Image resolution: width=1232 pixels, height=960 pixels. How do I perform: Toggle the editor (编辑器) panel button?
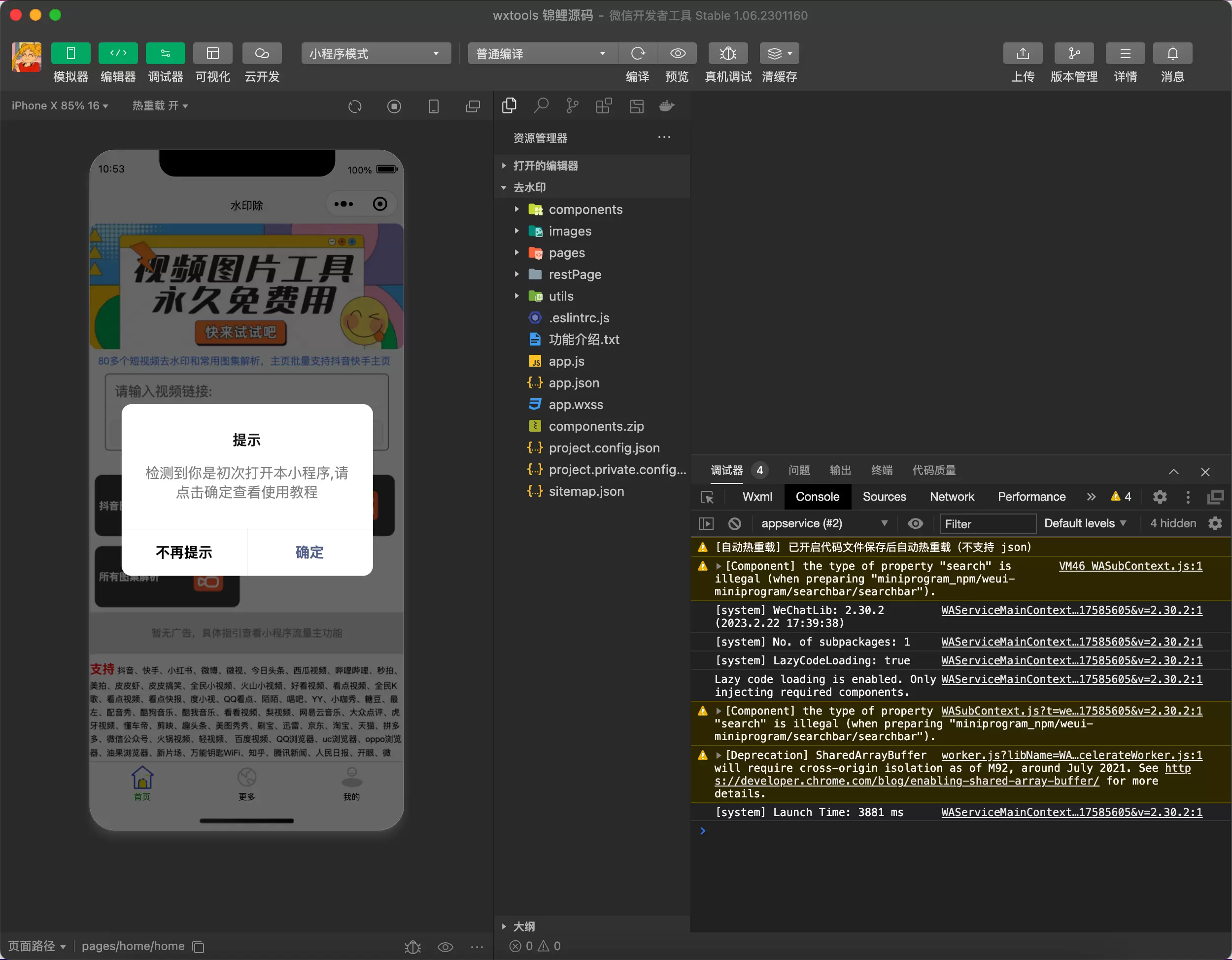click(x=118, y=54)
